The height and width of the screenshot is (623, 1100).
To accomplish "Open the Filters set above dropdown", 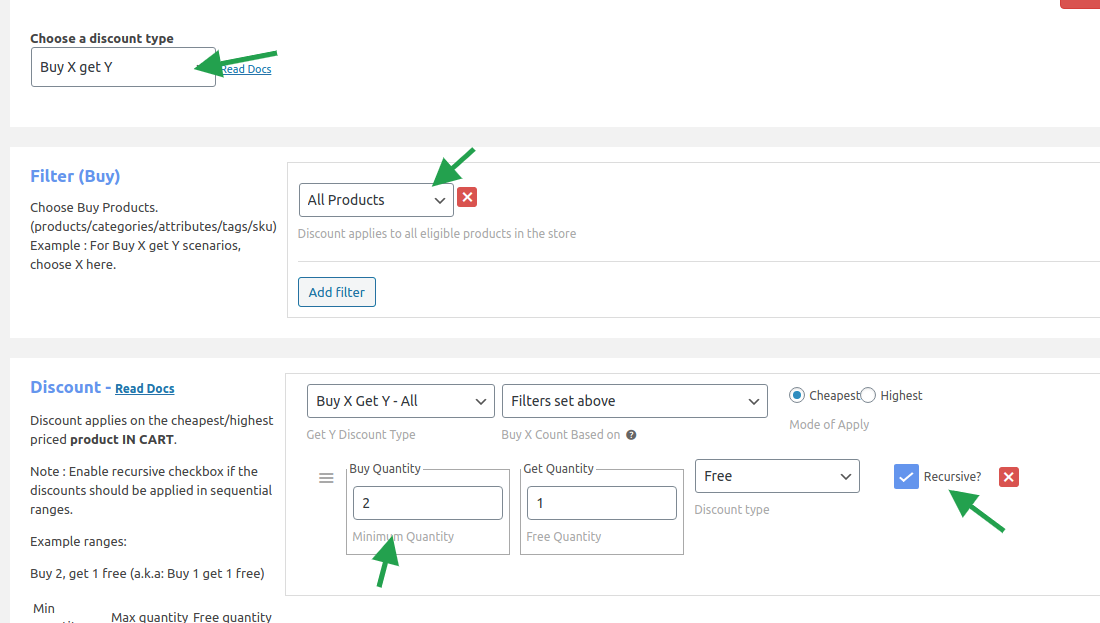I will coord(634,401).
